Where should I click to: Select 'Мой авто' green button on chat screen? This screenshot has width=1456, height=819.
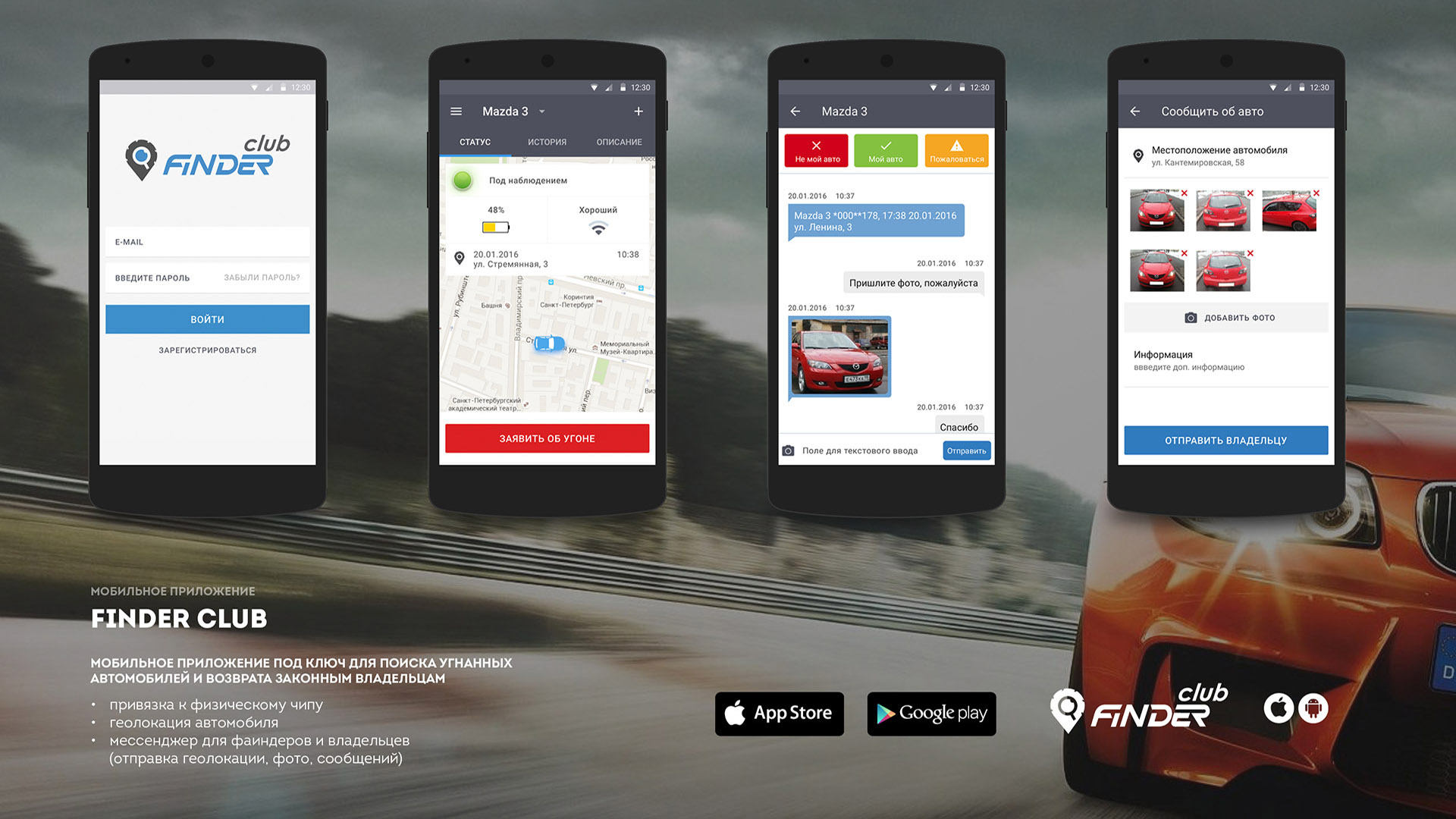coord(884,153)
